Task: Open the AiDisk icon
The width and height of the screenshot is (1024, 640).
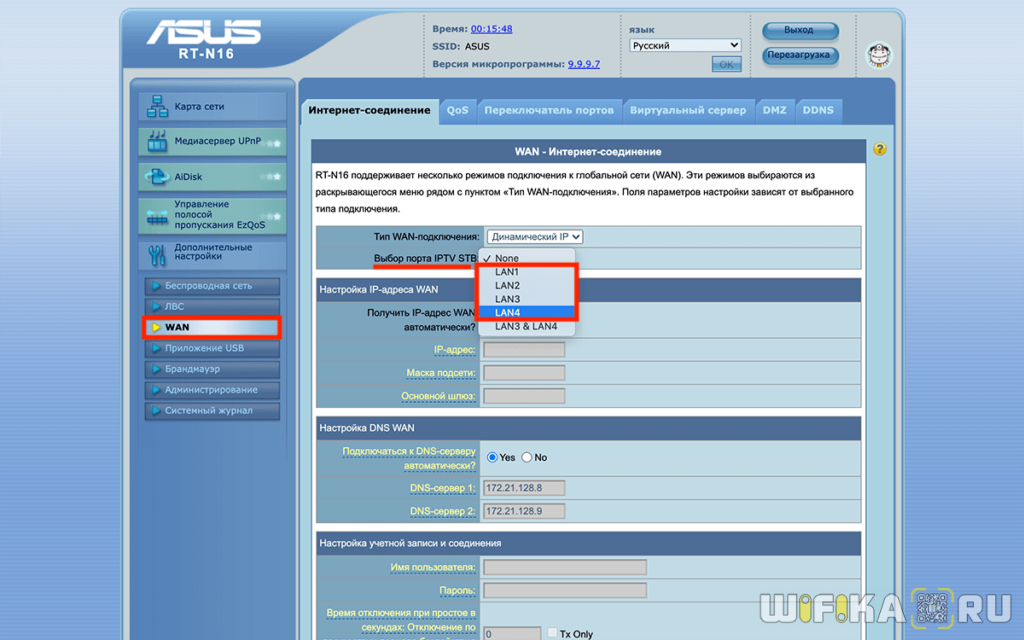Action: (x=157, y=176)
